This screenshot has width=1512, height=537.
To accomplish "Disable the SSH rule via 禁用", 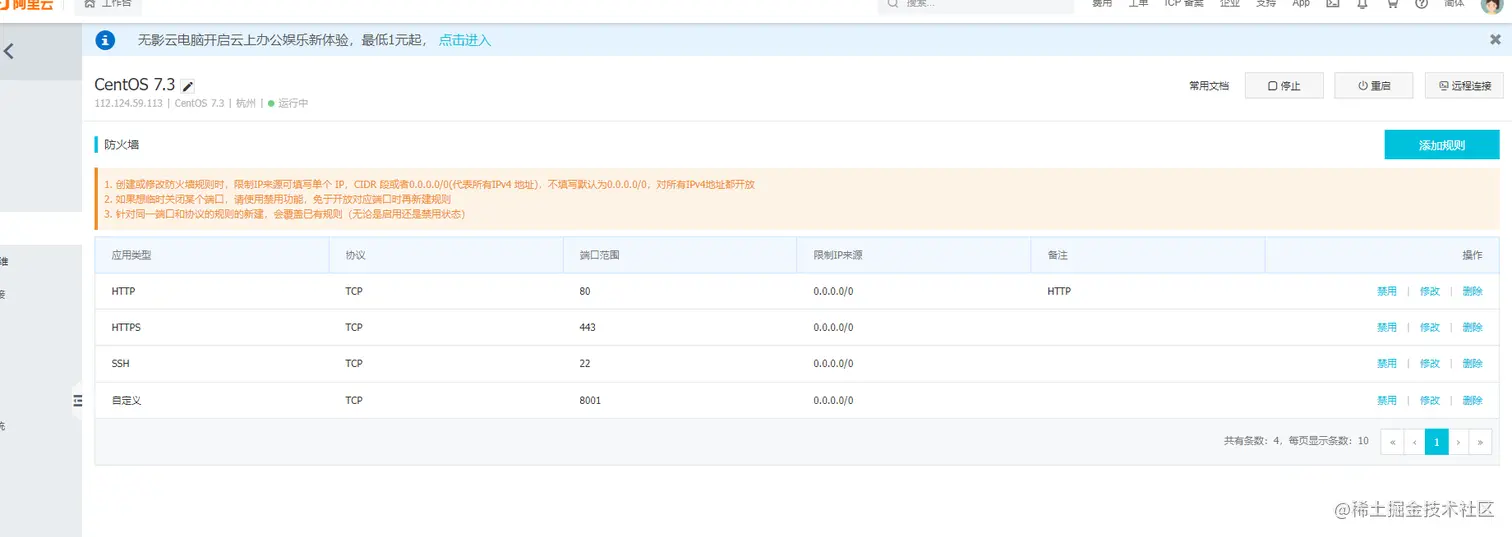I will point(1386,363).
